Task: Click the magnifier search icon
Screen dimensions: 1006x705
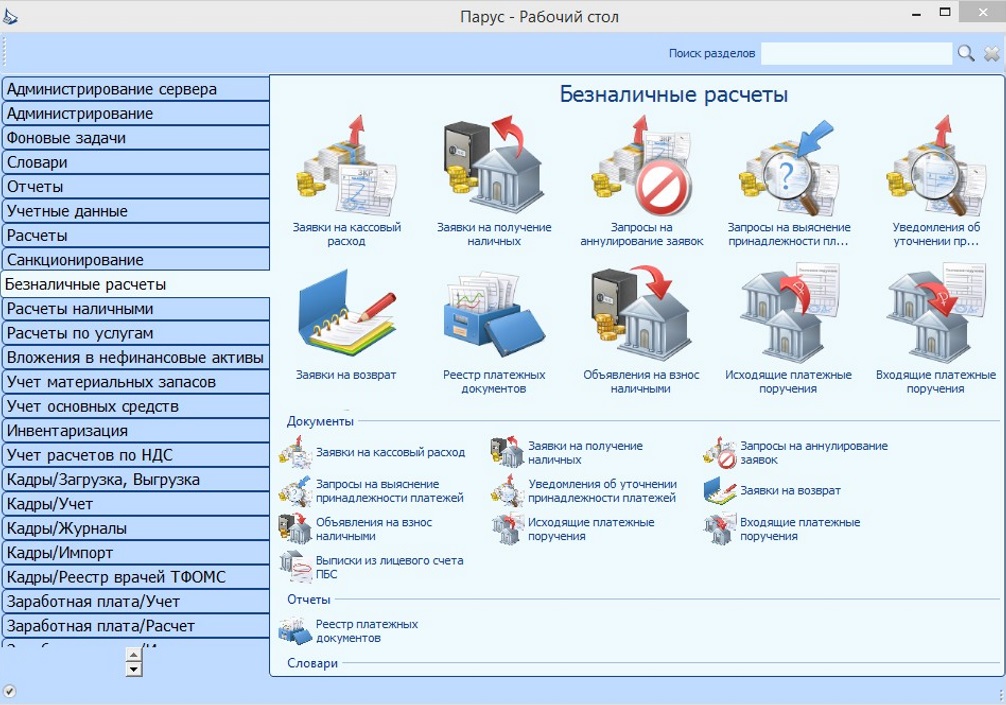Action: click(966, 53)
